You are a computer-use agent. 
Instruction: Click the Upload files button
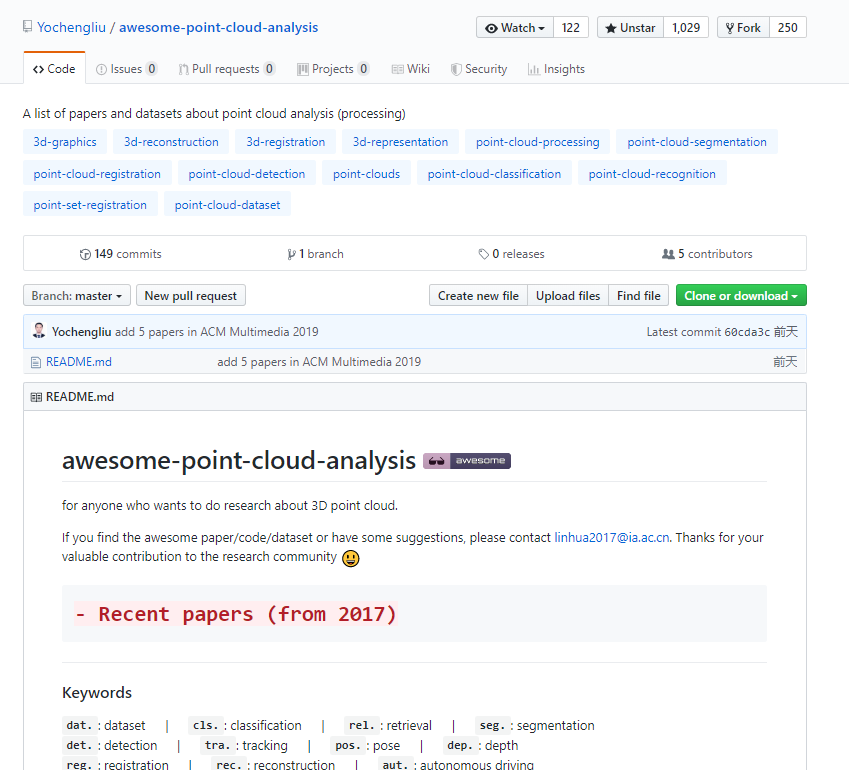[x=568, y=296]
